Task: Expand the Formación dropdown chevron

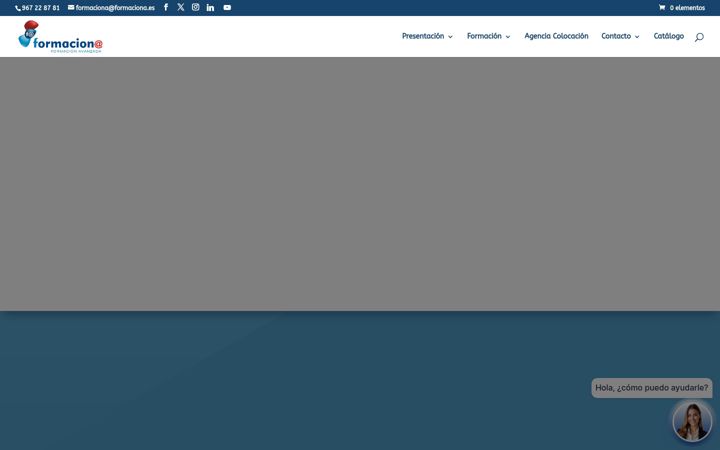Action: pyautogui.click(x=507, y=37)
